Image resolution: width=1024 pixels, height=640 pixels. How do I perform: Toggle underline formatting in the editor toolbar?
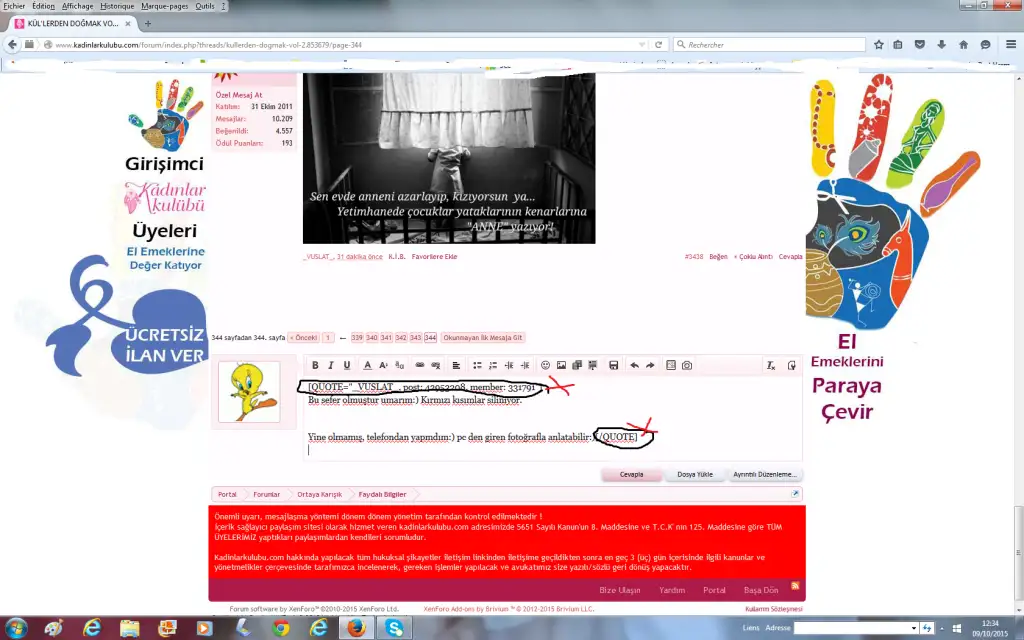pyautogui.click(x=347, y=366)
